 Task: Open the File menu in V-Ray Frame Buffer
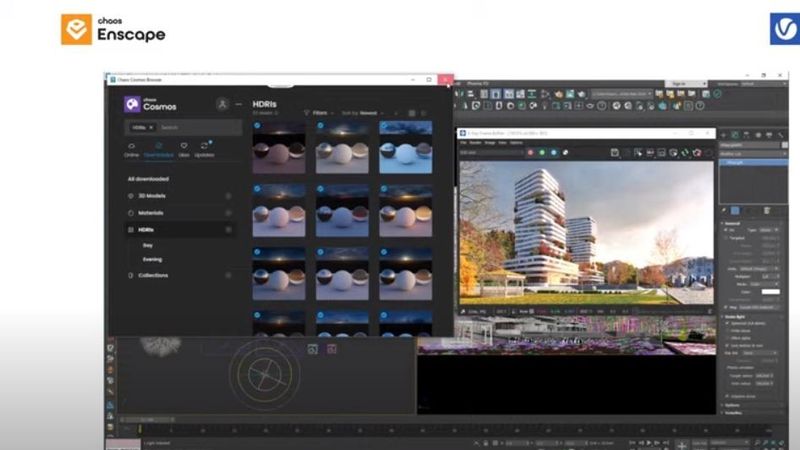pyautogui.click(x=463, y=143)
